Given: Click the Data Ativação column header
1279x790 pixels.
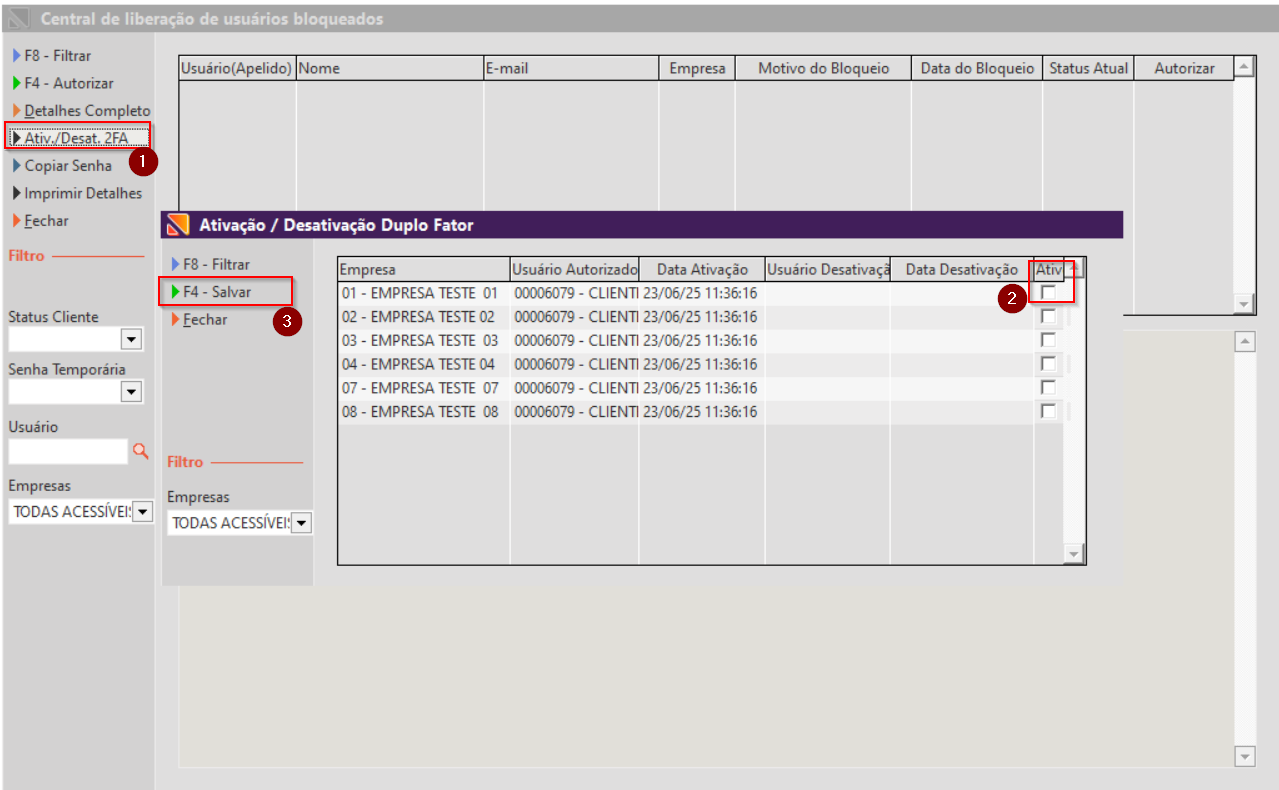Looking at the screenshot, I should (702, 269).
